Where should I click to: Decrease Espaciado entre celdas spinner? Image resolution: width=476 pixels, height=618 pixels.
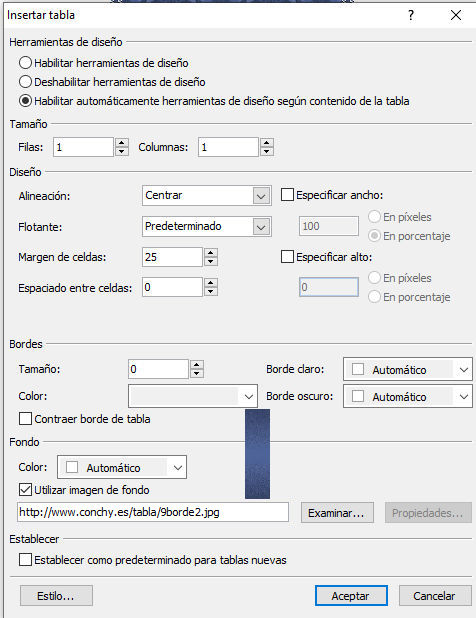click(x=211, y=292)
